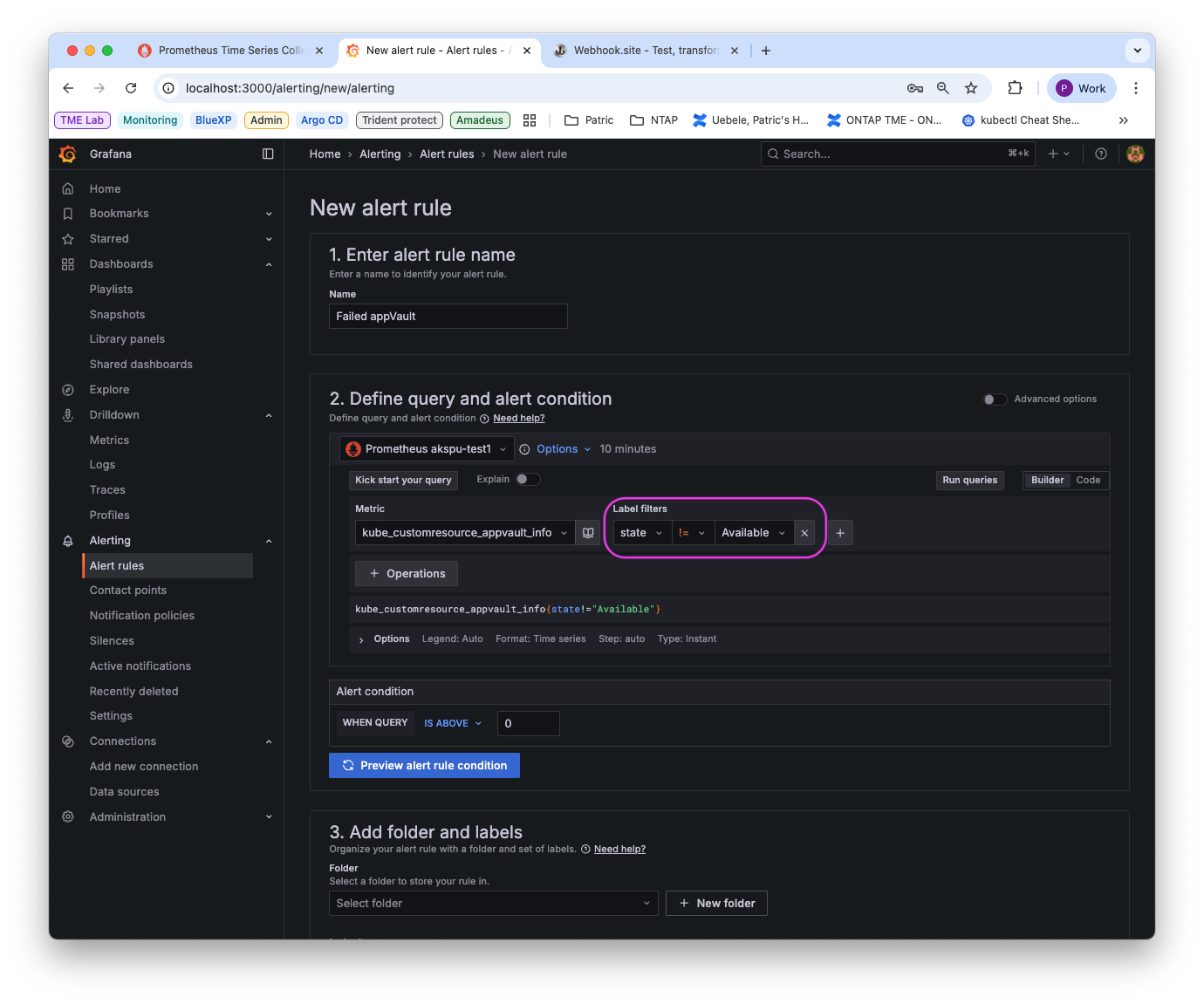The height and width of the screenshot is (1004, 1204).
Task: Click the Drilldown icon in sidebar
Action: click(x=68, y=415)
